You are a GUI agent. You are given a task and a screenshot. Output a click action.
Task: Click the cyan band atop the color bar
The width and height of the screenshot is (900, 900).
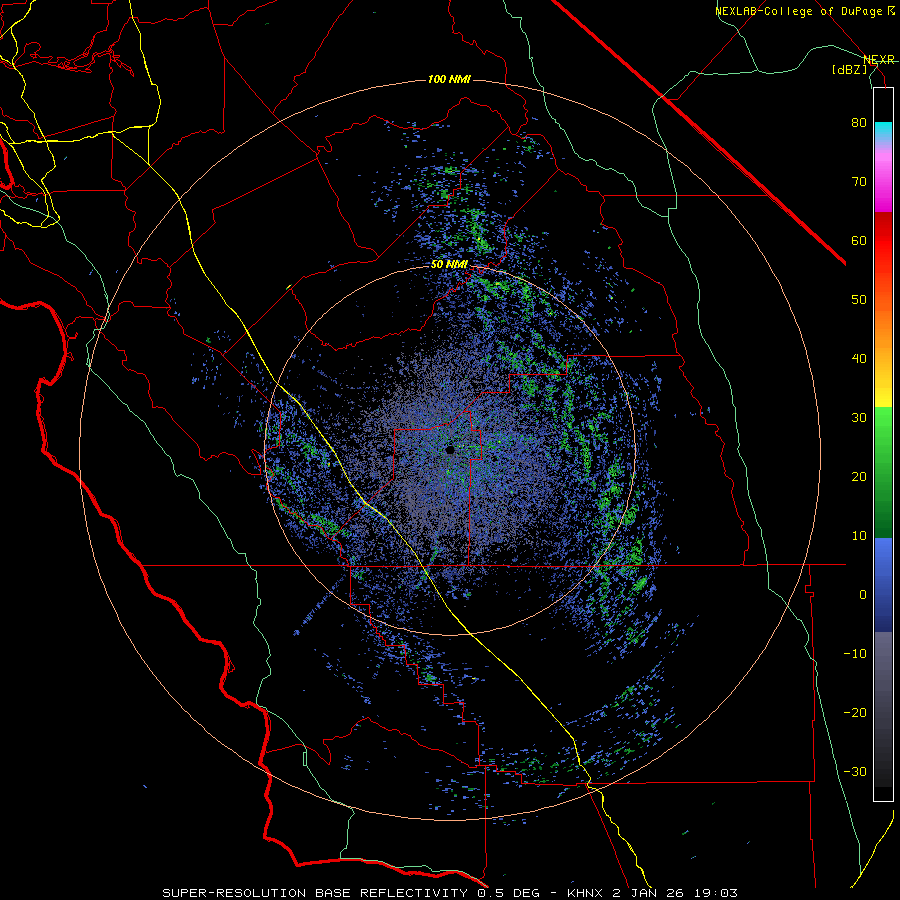[x=883, y=132]
